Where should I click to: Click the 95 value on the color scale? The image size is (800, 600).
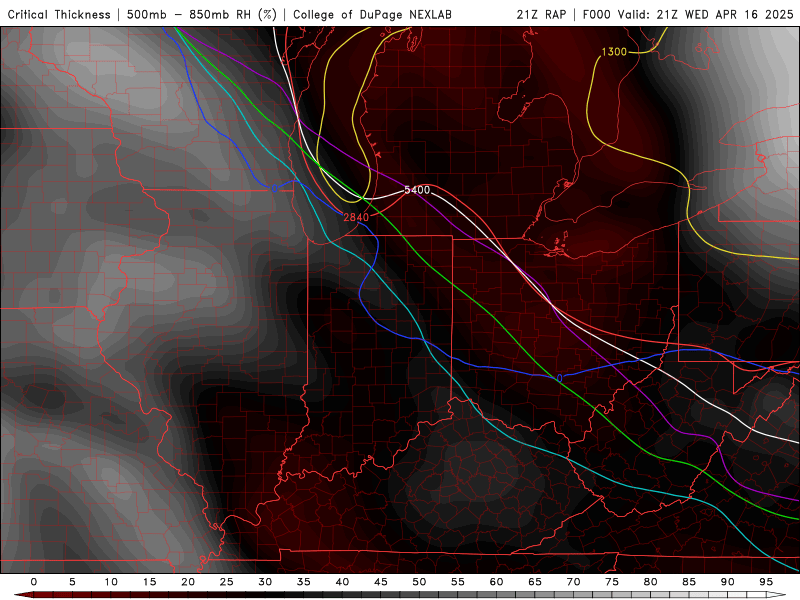[x=766, y=582]
